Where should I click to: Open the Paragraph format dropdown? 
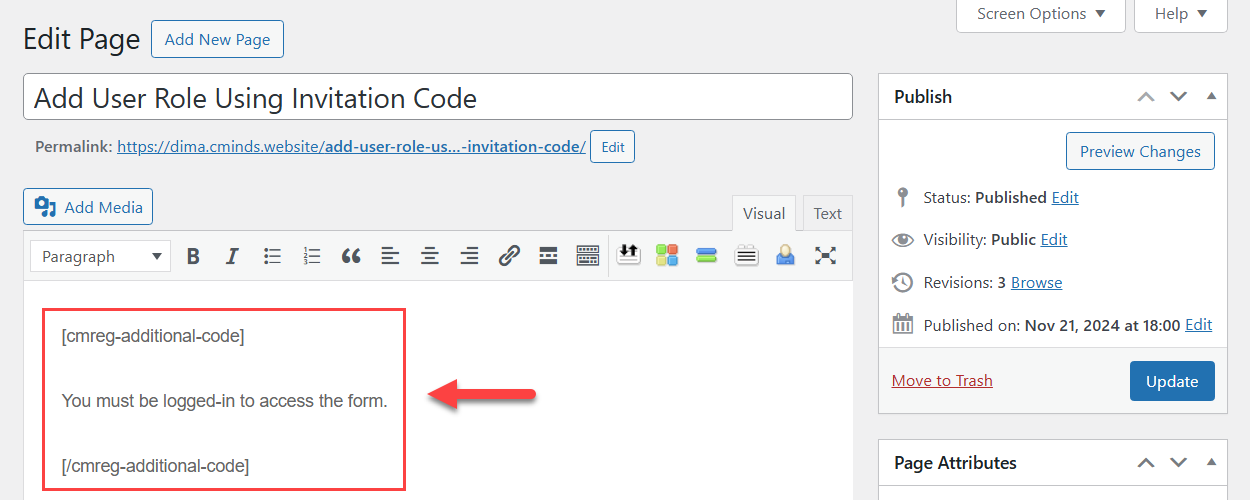pos(100,256)
